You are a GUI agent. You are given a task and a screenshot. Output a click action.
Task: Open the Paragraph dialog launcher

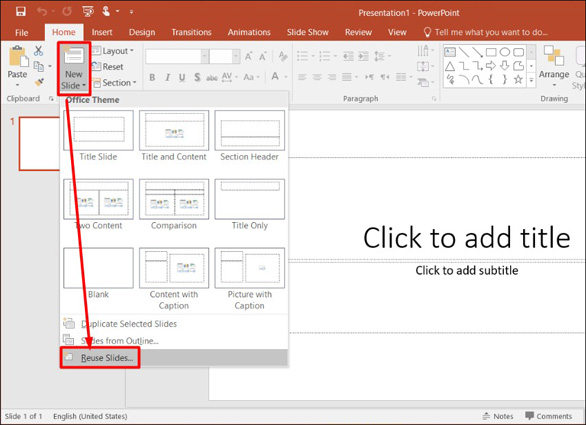click(434, 99)
